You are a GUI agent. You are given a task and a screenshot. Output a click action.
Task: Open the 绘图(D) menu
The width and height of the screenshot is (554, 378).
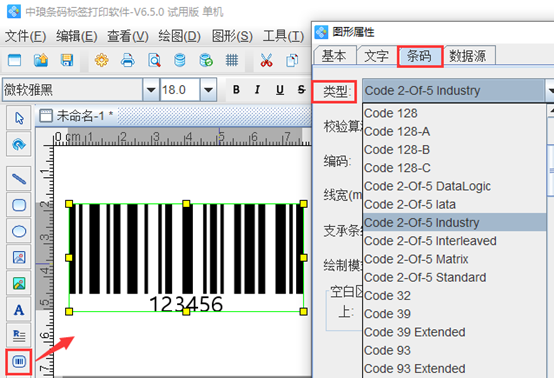click(x=179, y=36)
